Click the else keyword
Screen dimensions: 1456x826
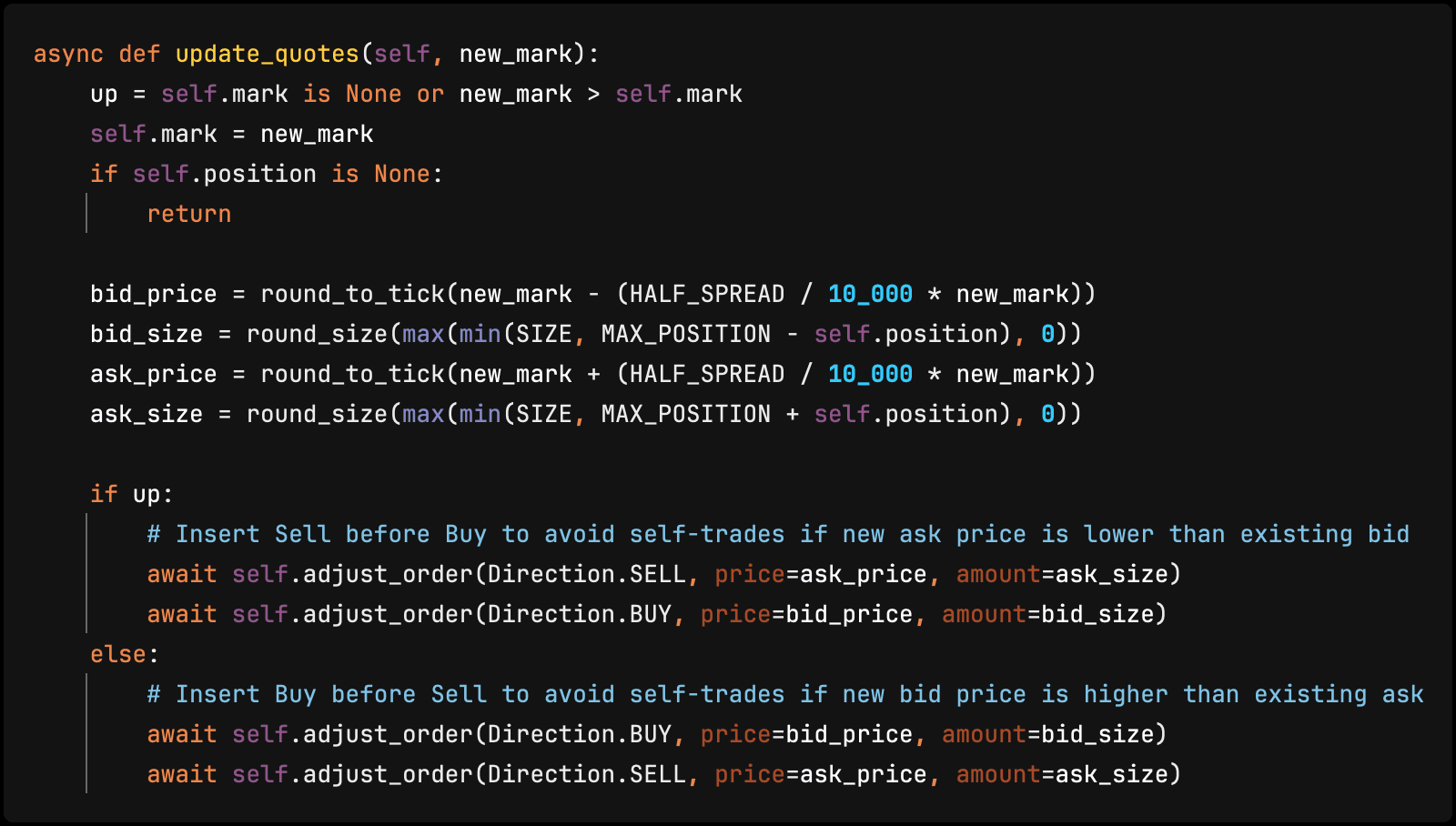click(x=118, y=655)
